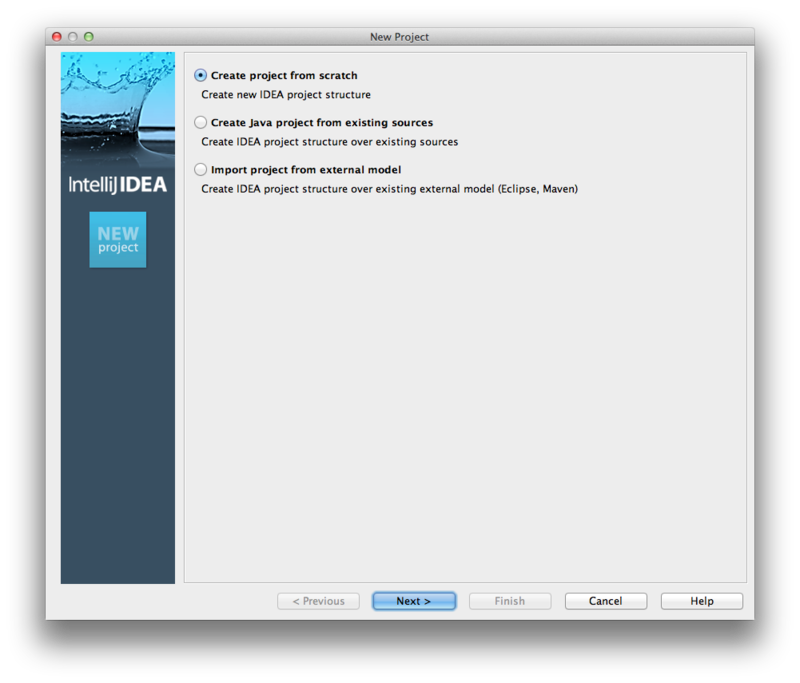
Task: Click the water splash banner image
Action: tap(118, 108)
